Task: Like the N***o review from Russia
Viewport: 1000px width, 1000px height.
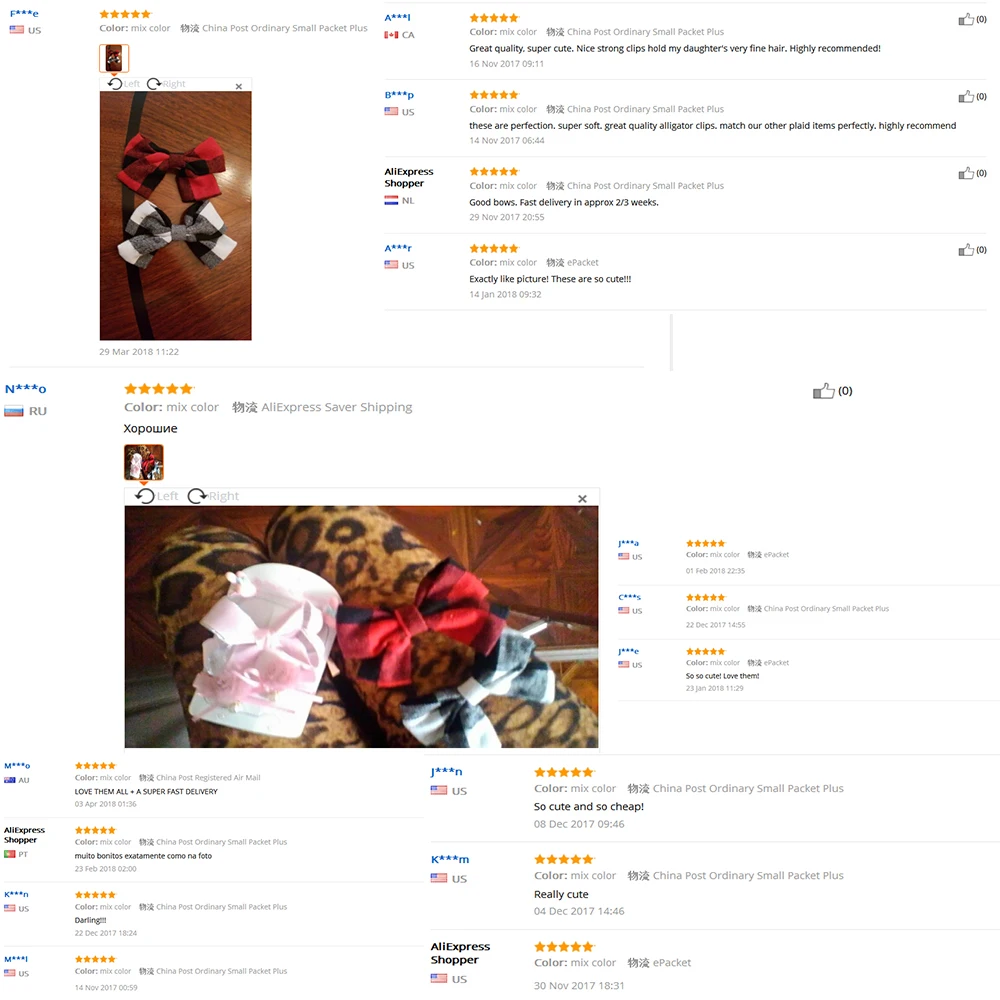Action: [823, 390]
